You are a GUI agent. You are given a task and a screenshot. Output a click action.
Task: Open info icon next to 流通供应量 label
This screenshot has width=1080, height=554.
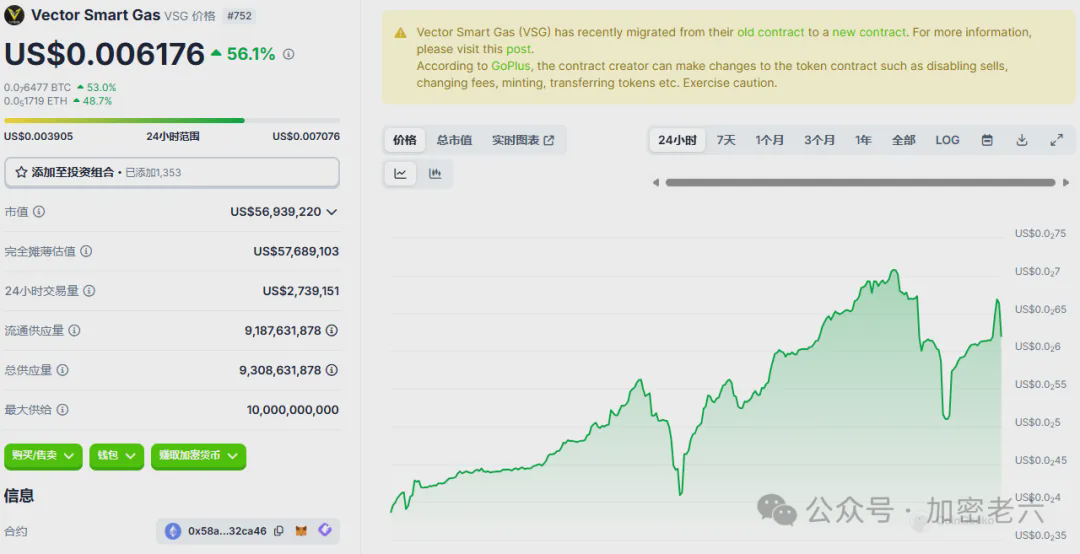pyautogui.click(x=74, y=331)
